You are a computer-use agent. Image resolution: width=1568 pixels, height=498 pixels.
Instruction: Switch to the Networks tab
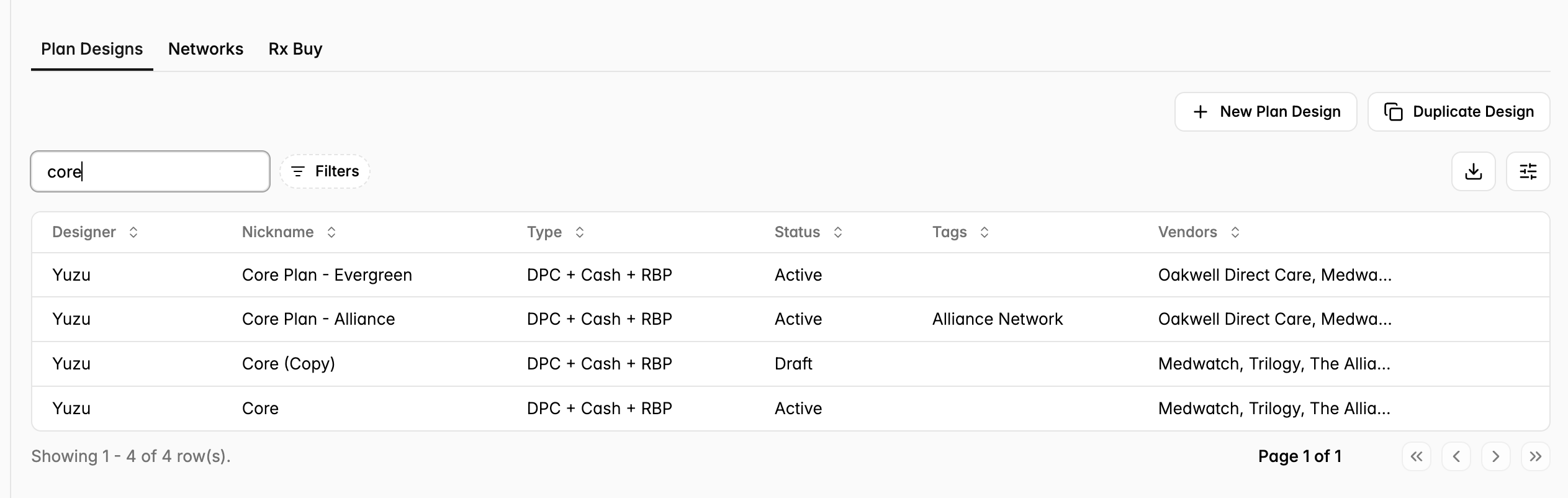click(205, 49)
